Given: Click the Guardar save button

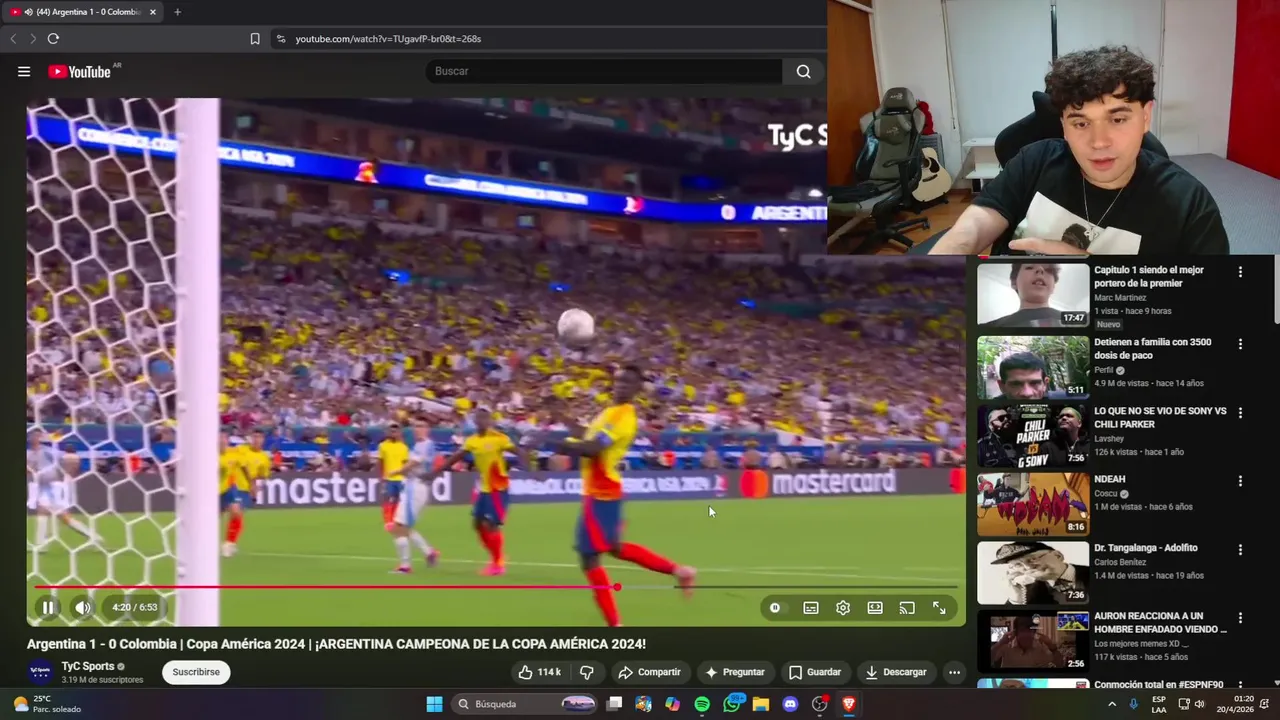Looking at the screenshot, I should click(815, 672).
